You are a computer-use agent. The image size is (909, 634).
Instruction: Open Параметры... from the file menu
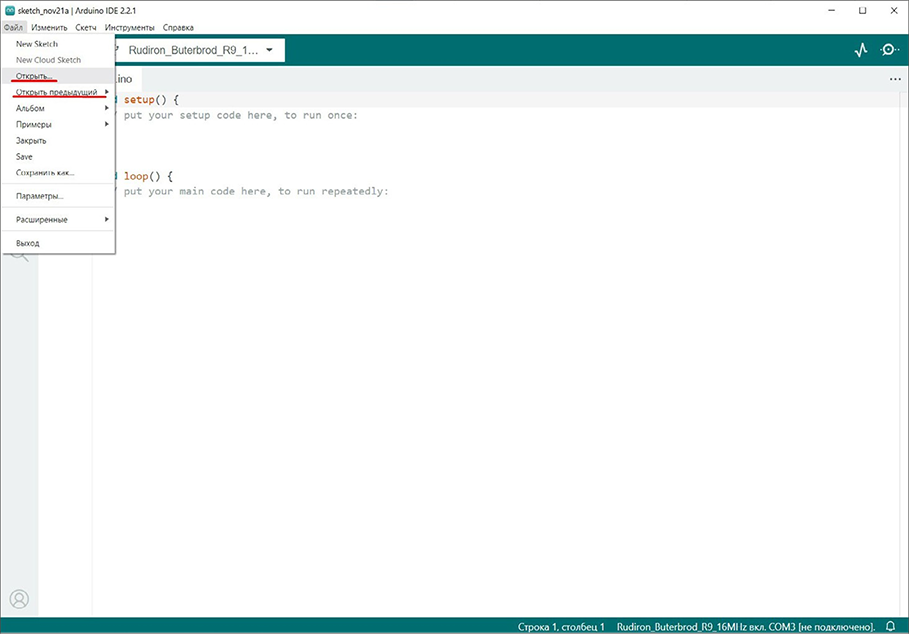point(58,196)
